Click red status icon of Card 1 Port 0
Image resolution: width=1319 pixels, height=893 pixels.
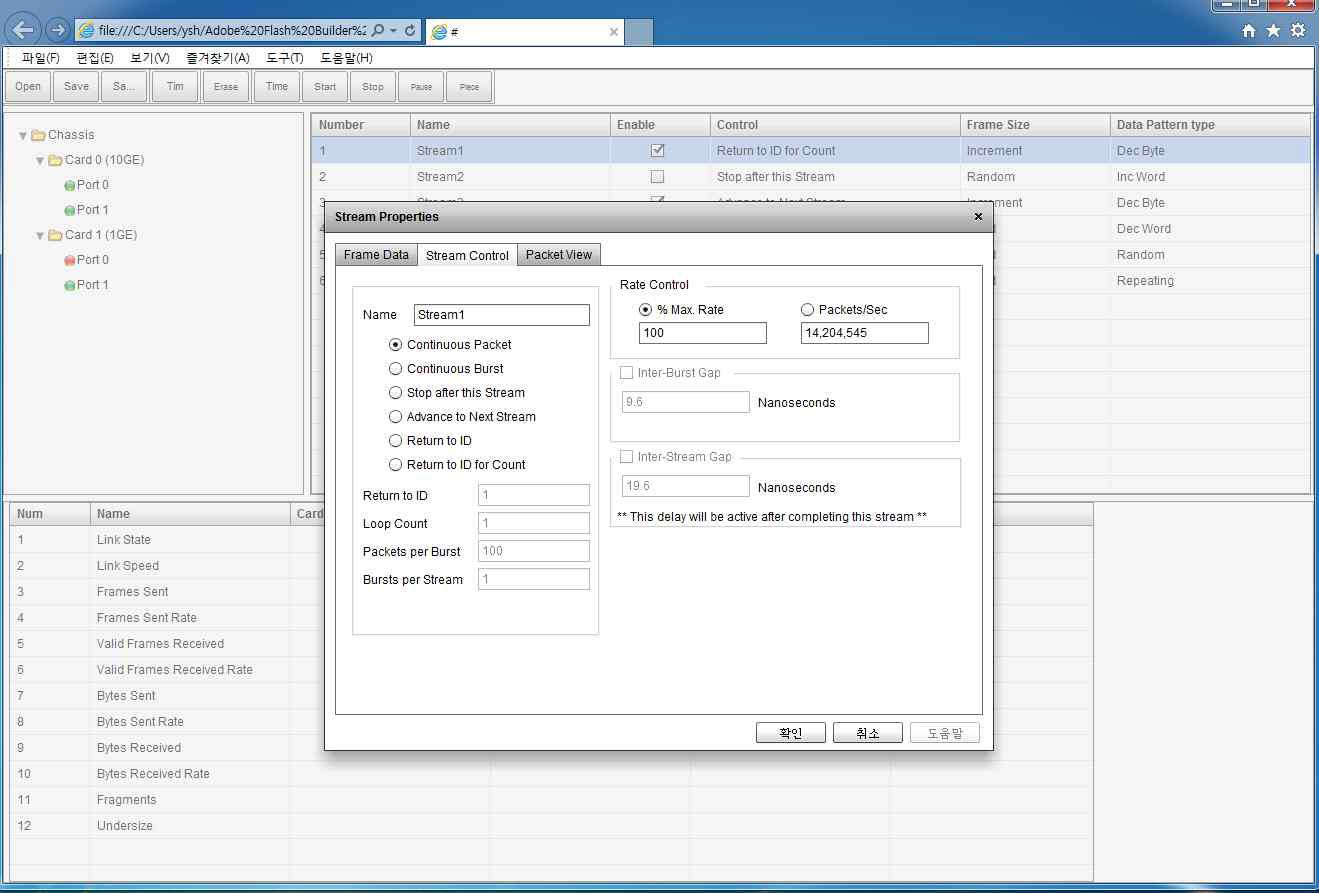(69, 260)
